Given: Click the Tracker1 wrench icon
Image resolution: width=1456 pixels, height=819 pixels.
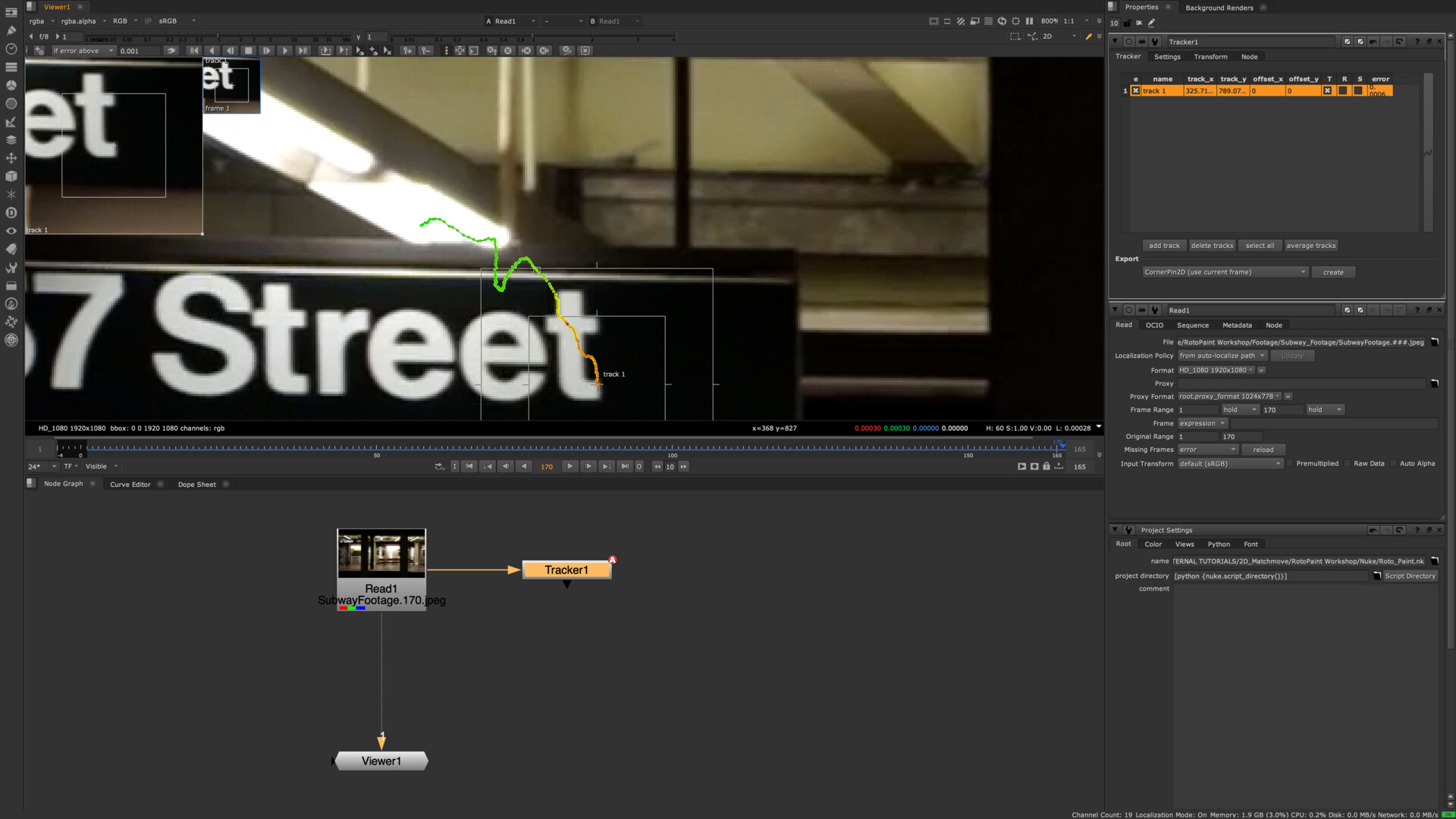Looking at the screenshot, I should tap(1155, 42).
